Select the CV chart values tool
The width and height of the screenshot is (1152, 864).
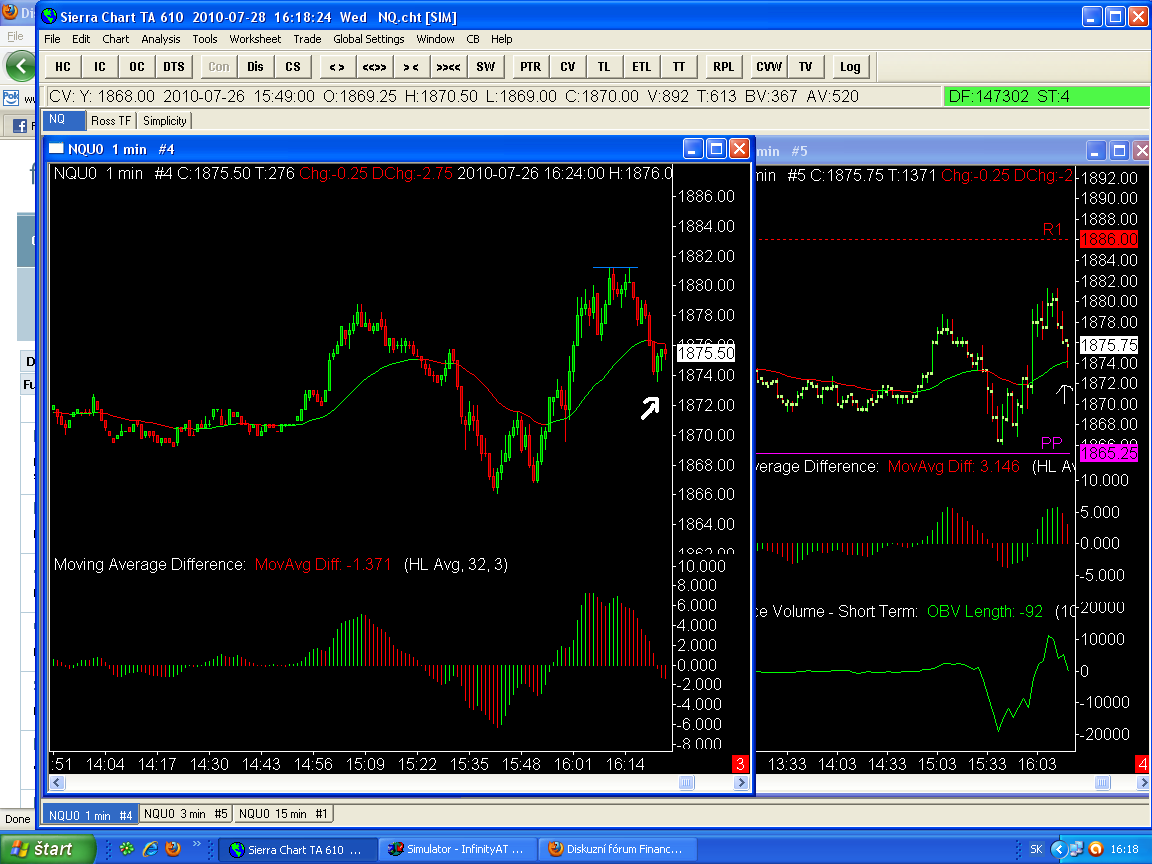(x=567, y=67)
